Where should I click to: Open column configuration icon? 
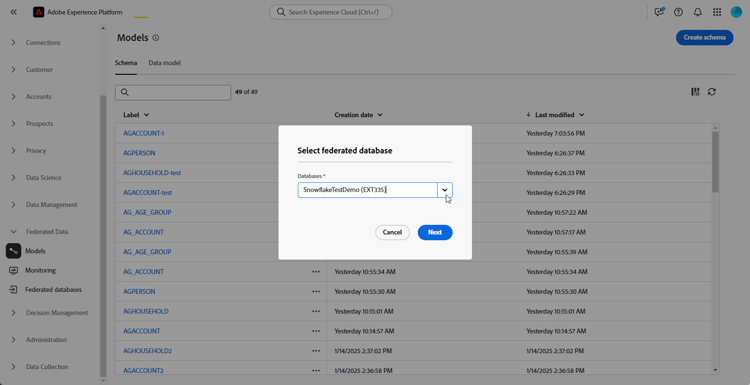(x=695, y=92)
